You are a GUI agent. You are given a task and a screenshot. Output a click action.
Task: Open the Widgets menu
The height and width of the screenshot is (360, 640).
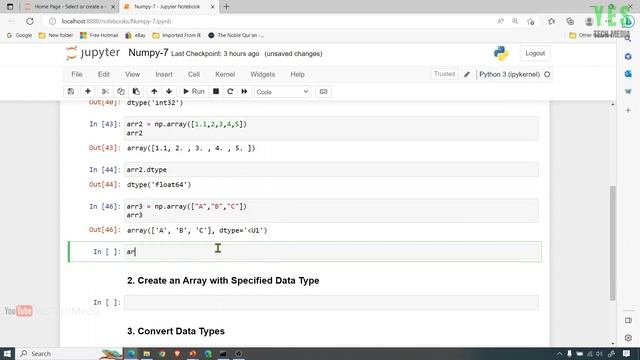pos(262,74)
